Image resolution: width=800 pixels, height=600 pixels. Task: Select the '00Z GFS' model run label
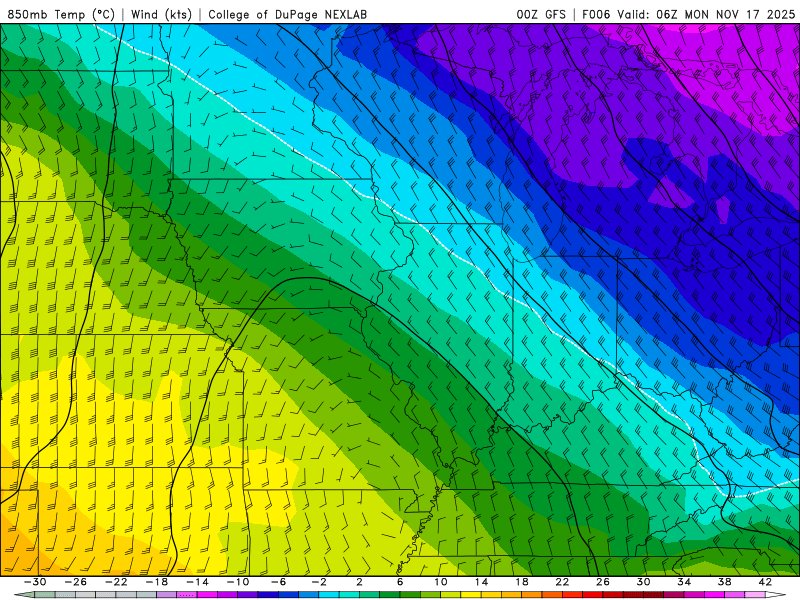pyautogui.click(x=541, y=14)
